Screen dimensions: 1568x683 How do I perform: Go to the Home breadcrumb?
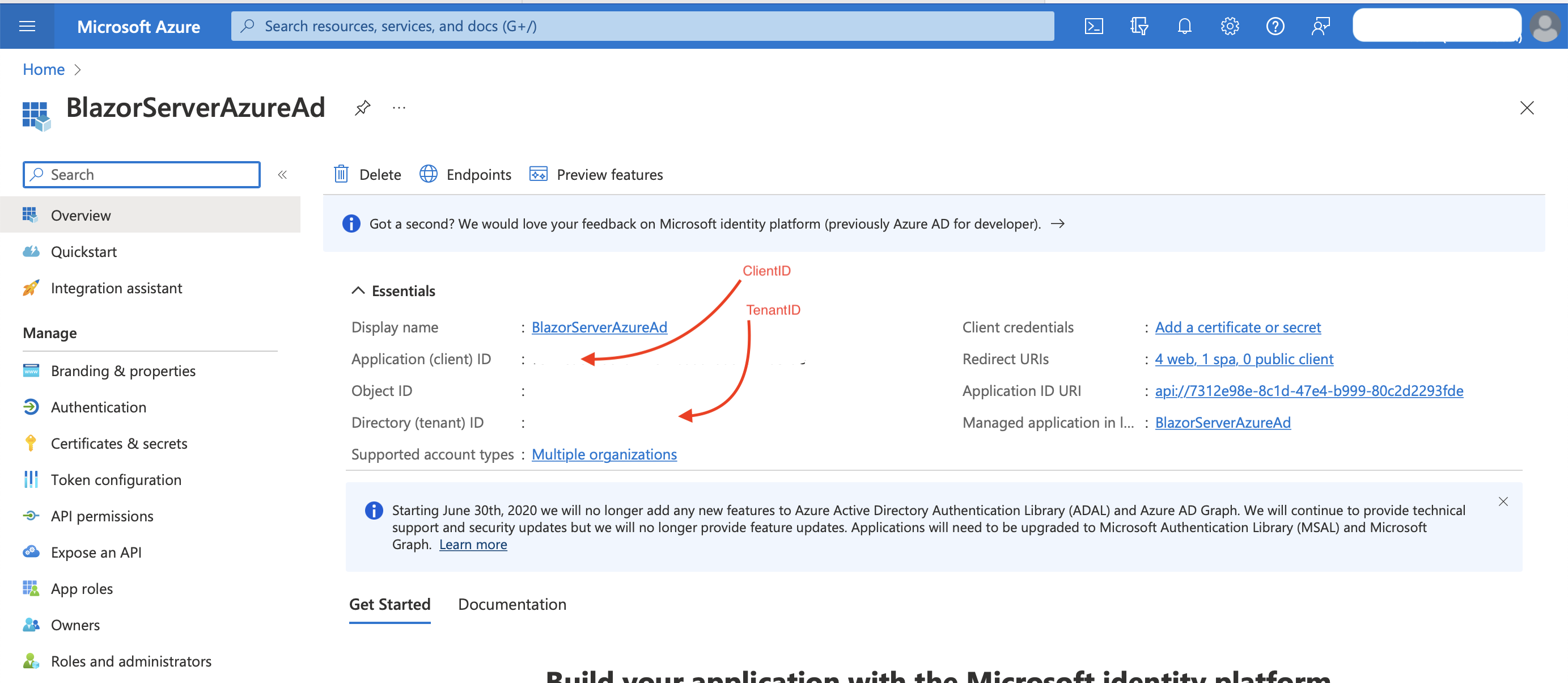[x=44, y=69]
